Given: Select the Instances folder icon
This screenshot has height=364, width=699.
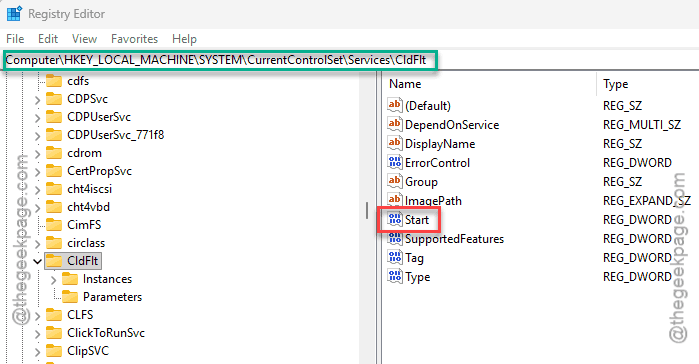Looking at the screenshot, I should coord(70,278).
